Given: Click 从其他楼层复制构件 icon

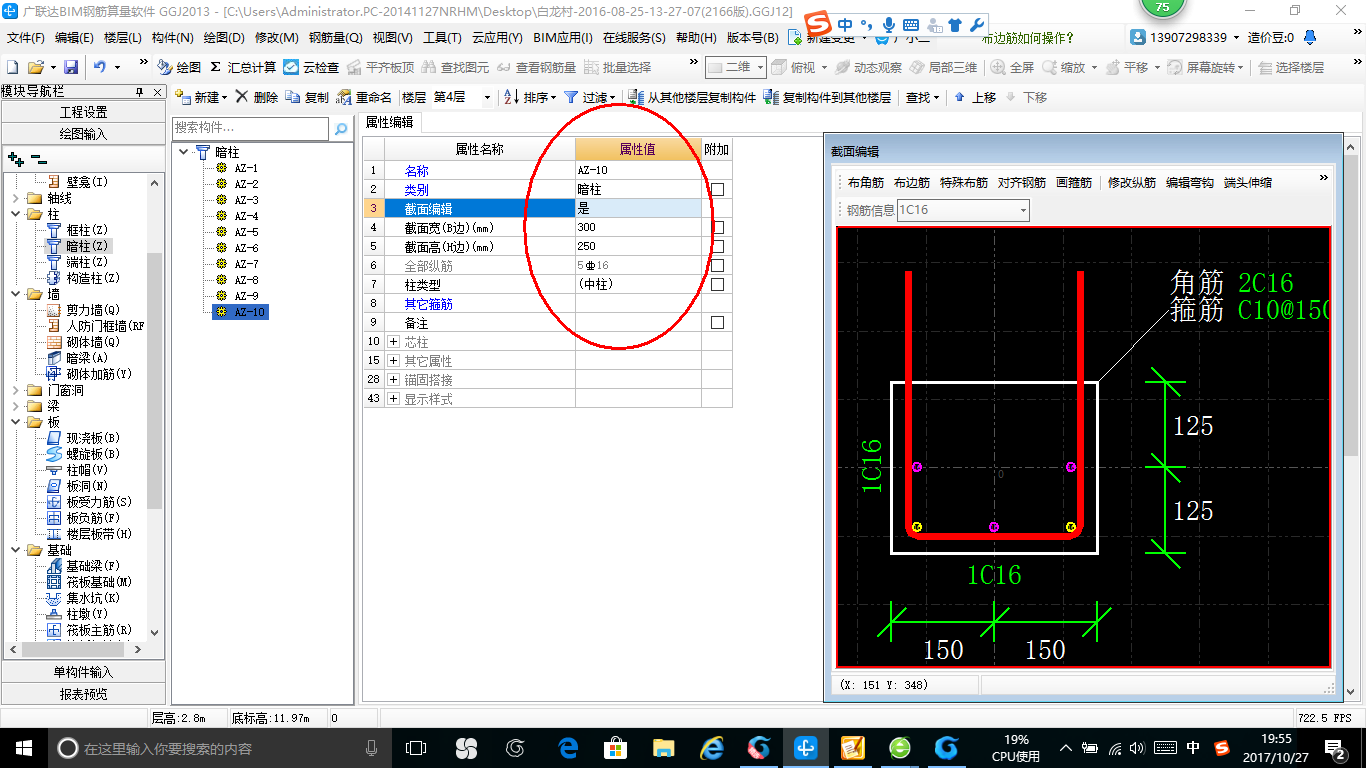Looking at the screenshot, I should (636, 97).
